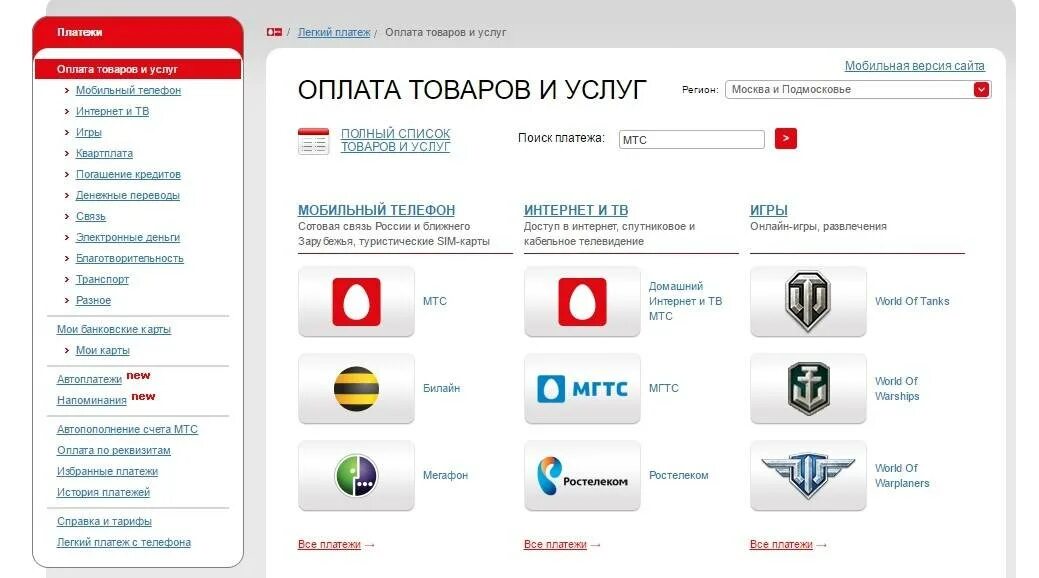Open the World Of Tanks logo tile
1039x578 pixels.
808,302
